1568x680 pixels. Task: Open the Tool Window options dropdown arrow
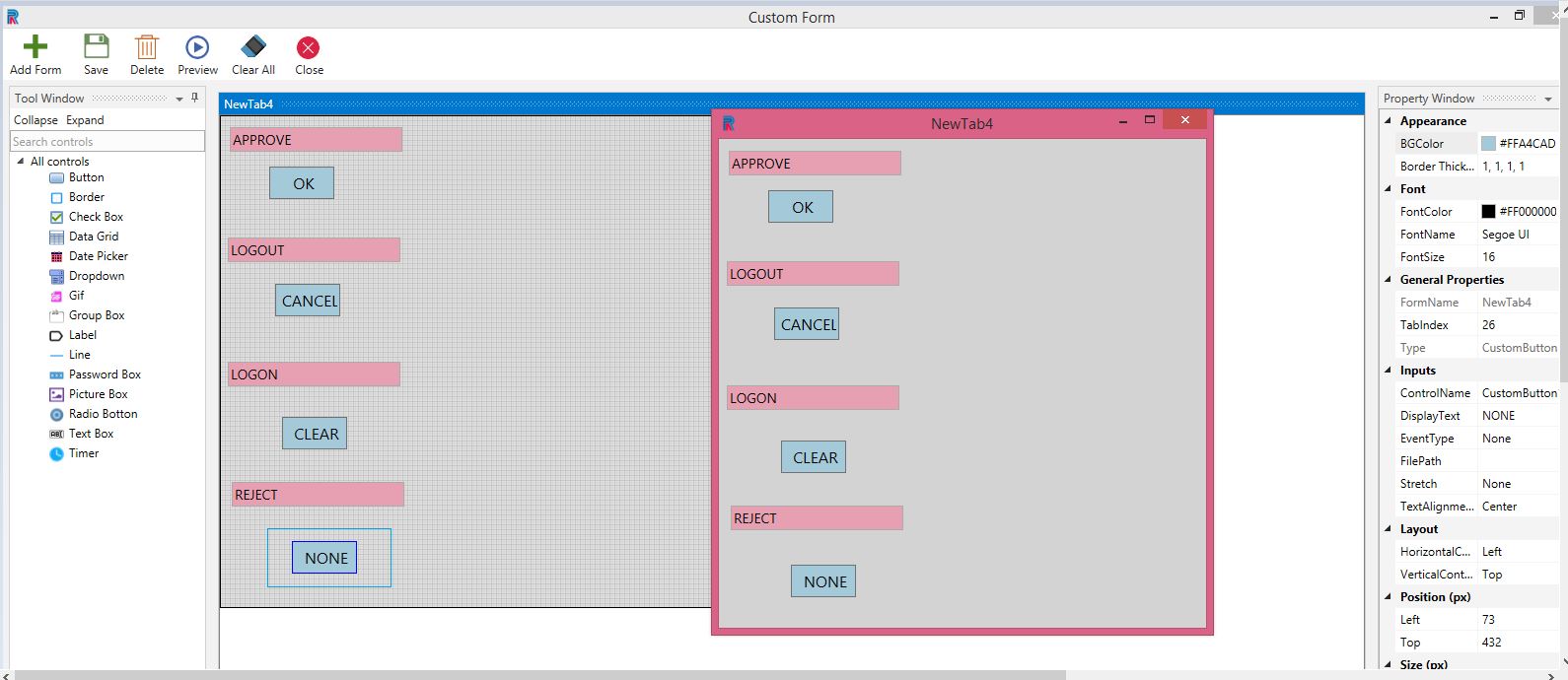(179, 99)
